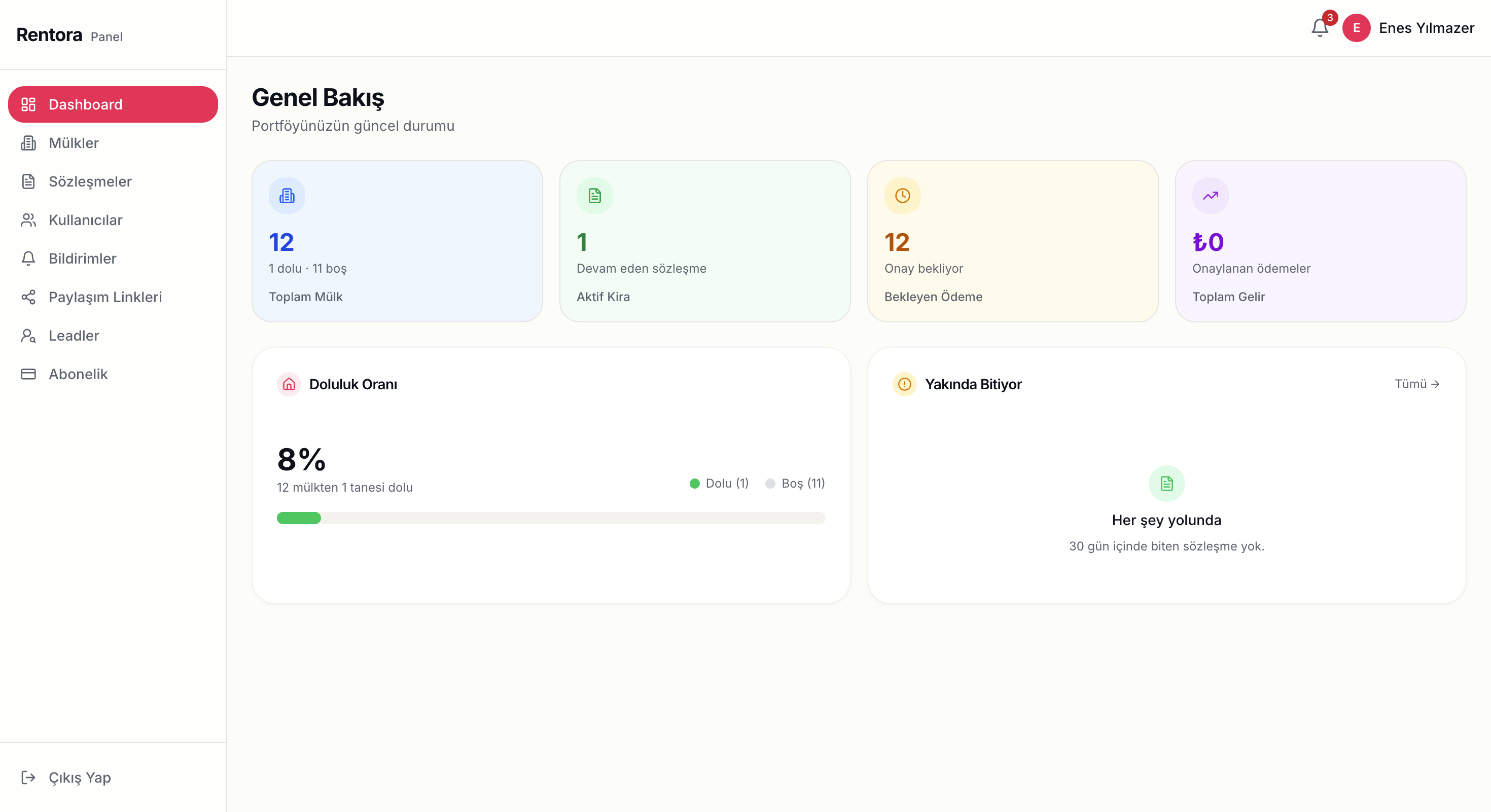The height and width of the screenshot is (812, 1491).
Task: Select Çıkış Yap at the sidebar bottom
Action: (x=79, y=778)
